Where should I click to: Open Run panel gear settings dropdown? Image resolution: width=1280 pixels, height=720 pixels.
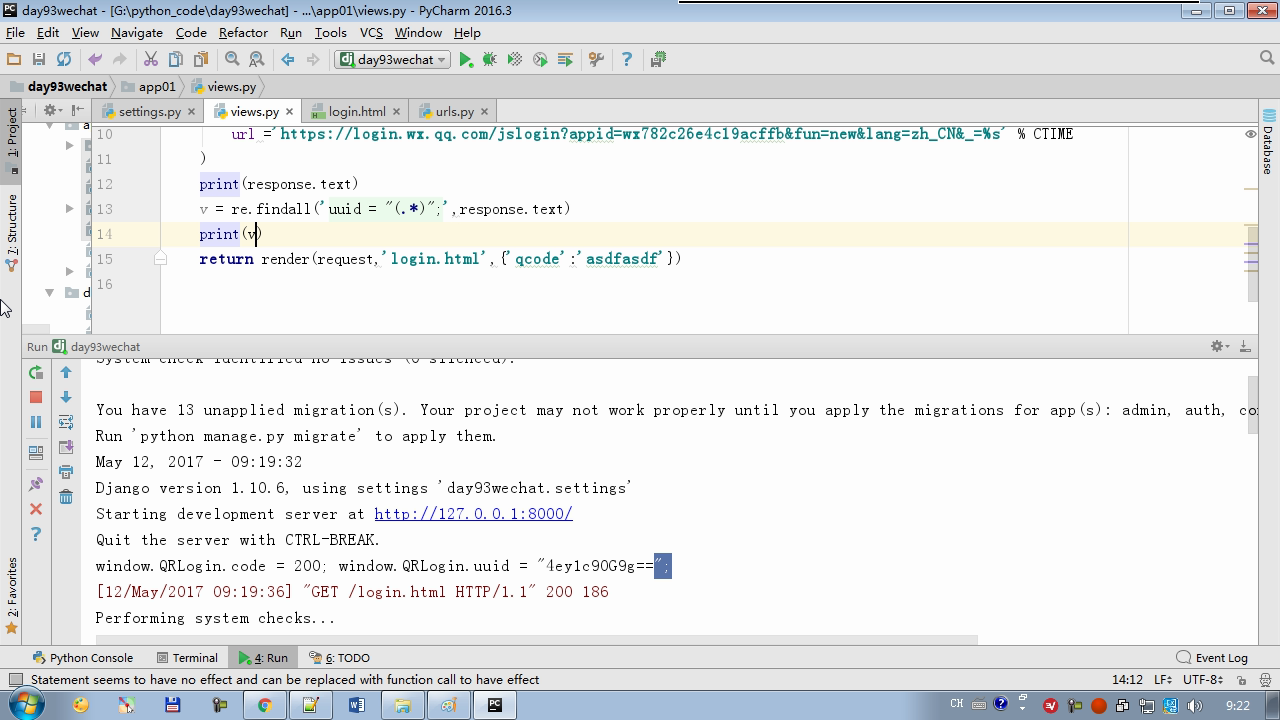pos(1220,346)
